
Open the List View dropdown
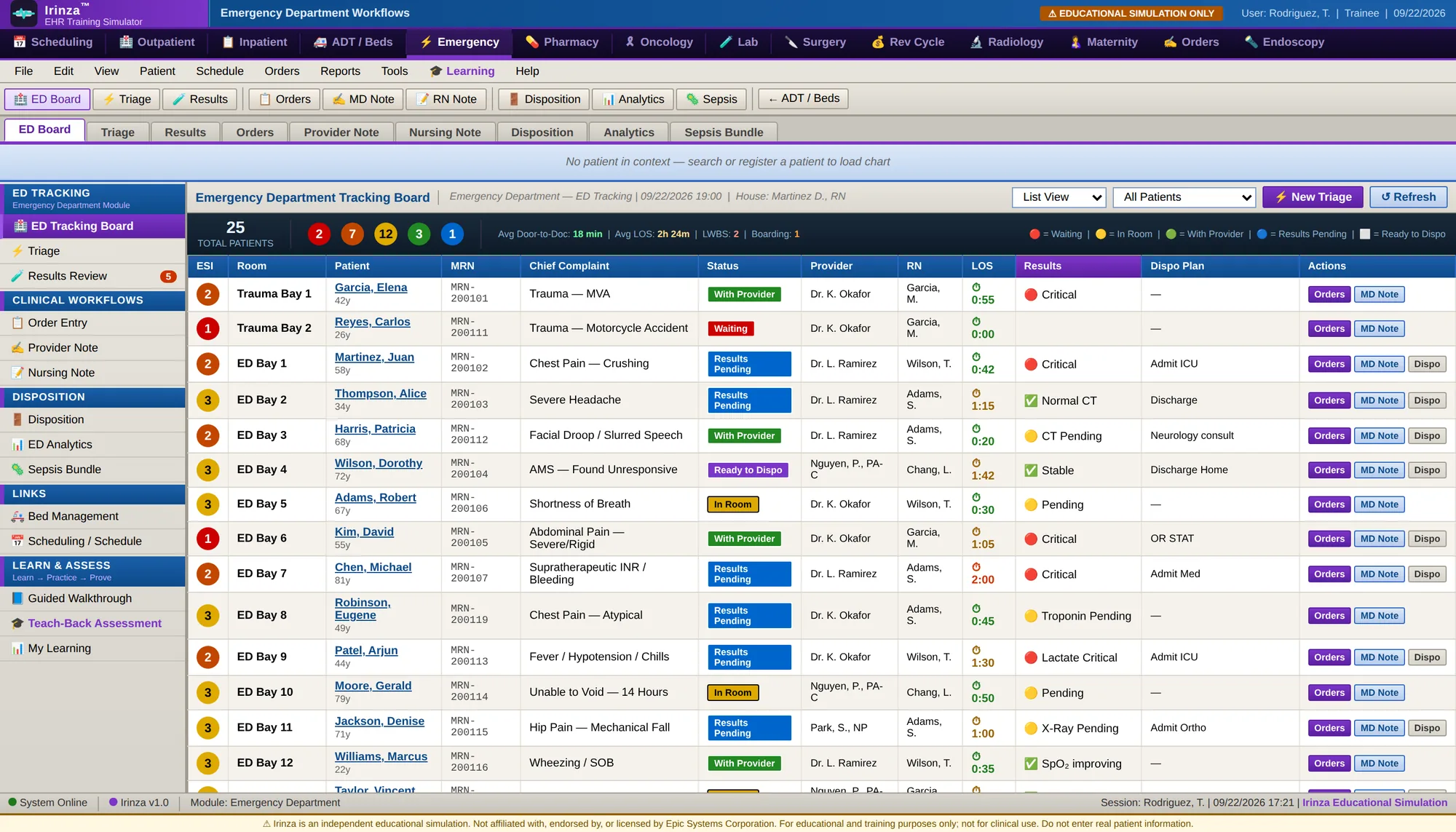click(1059, 197)
